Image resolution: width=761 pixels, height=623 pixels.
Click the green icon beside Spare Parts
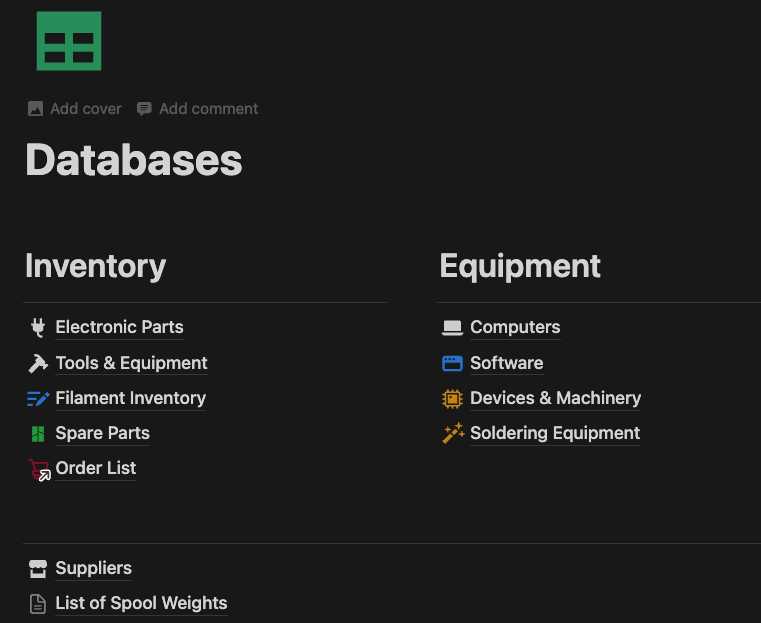tap(38, 434)
